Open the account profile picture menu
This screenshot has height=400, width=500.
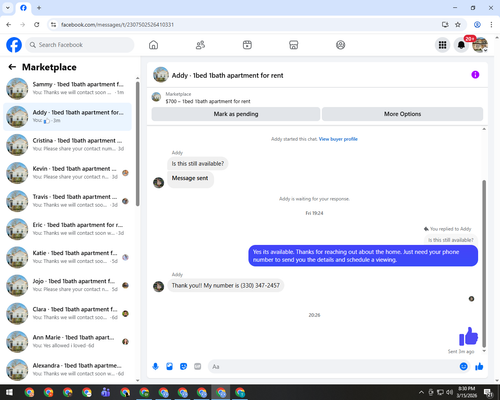coord(480,45)
